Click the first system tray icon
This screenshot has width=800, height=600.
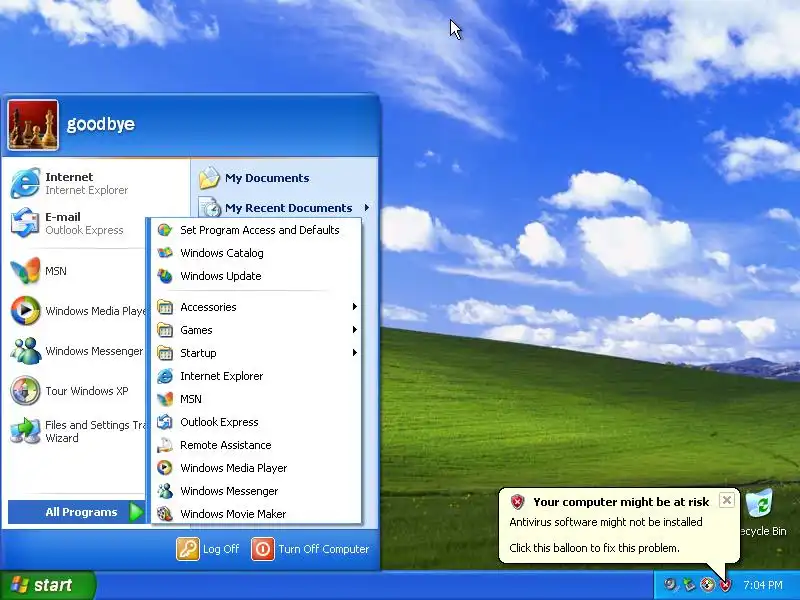[670, 585]
